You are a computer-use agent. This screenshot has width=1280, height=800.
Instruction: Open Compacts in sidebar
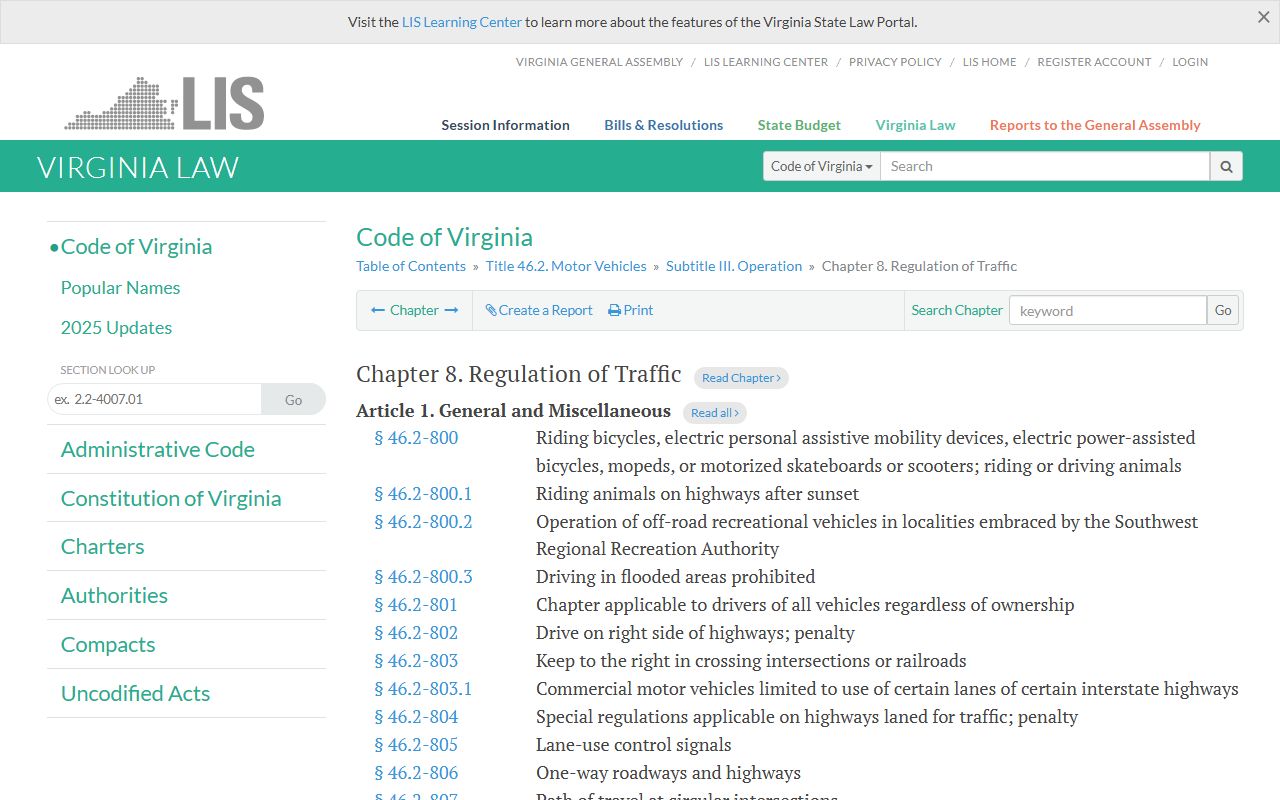108,644
